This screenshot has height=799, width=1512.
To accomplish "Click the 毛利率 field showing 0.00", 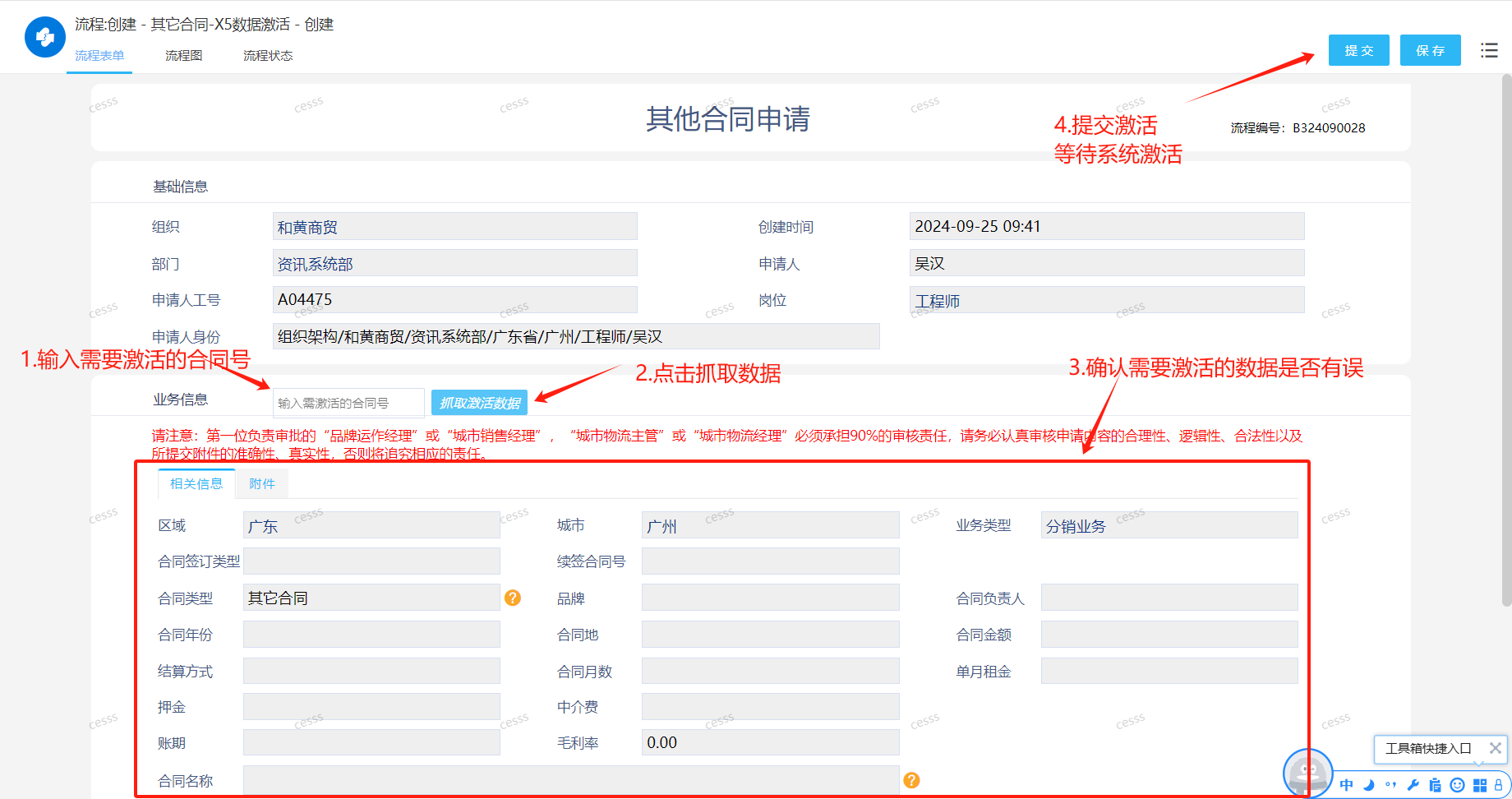I will pos(770,742).
